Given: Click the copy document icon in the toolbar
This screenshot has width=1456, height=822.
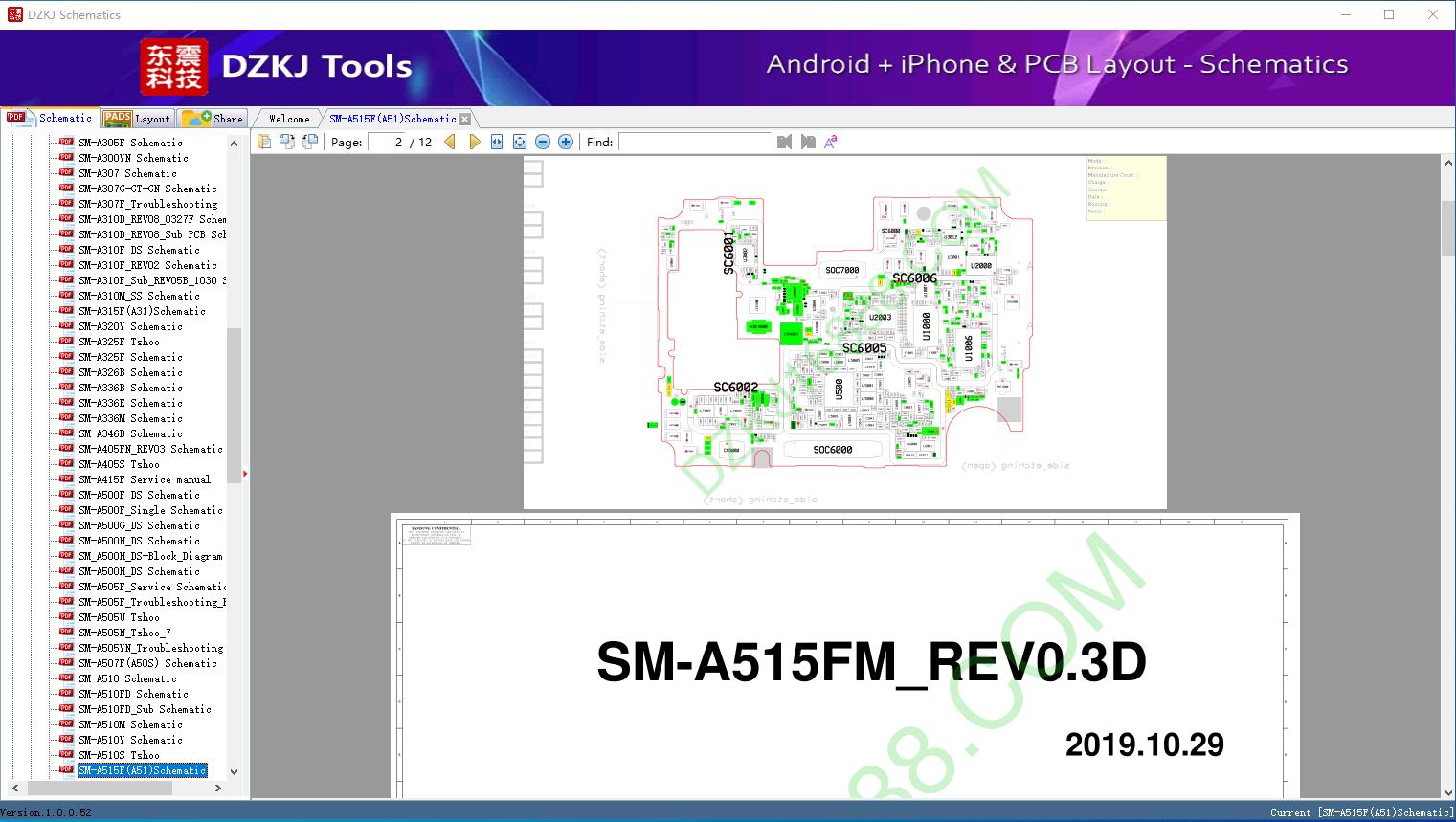Looking at the screenshot, I should (x=264, y=142).
